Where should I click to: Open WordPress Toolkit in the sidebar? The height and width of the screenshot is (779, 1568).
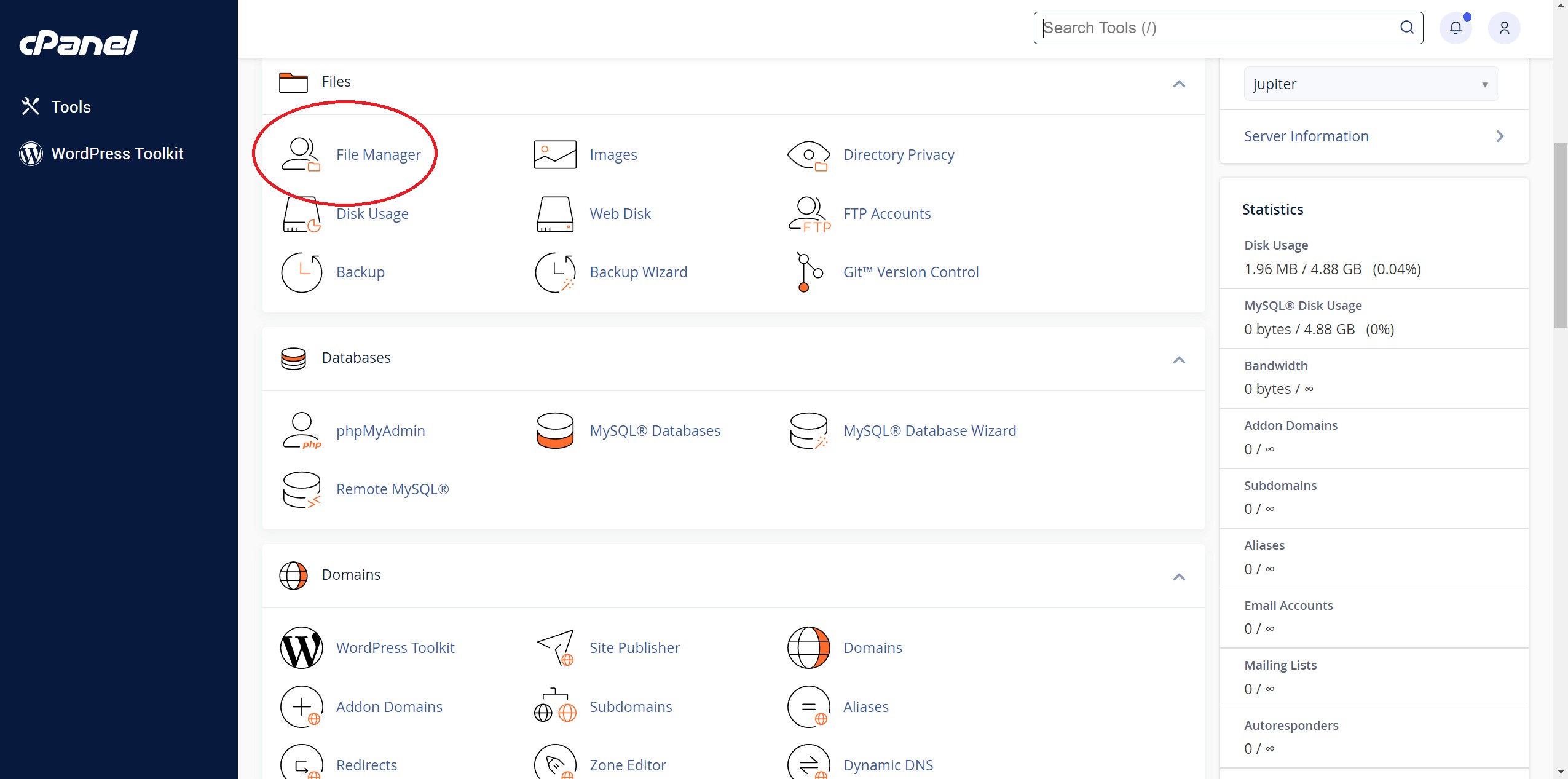(117, 153)
